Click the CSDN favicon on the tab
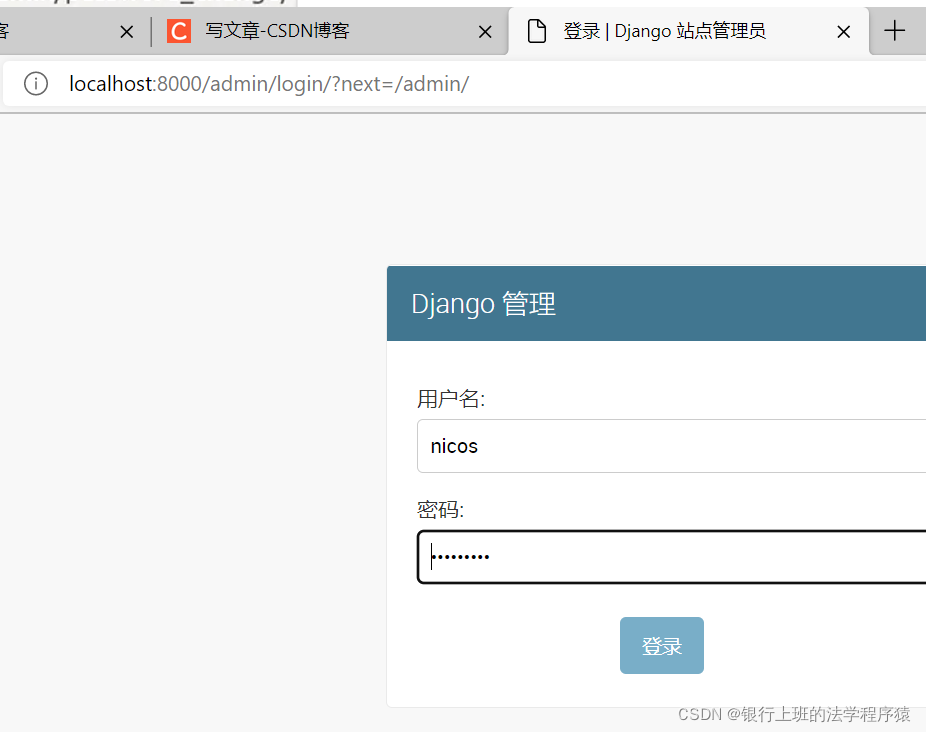The height and width of the screenshot is (732, 926). coord(178,31)
